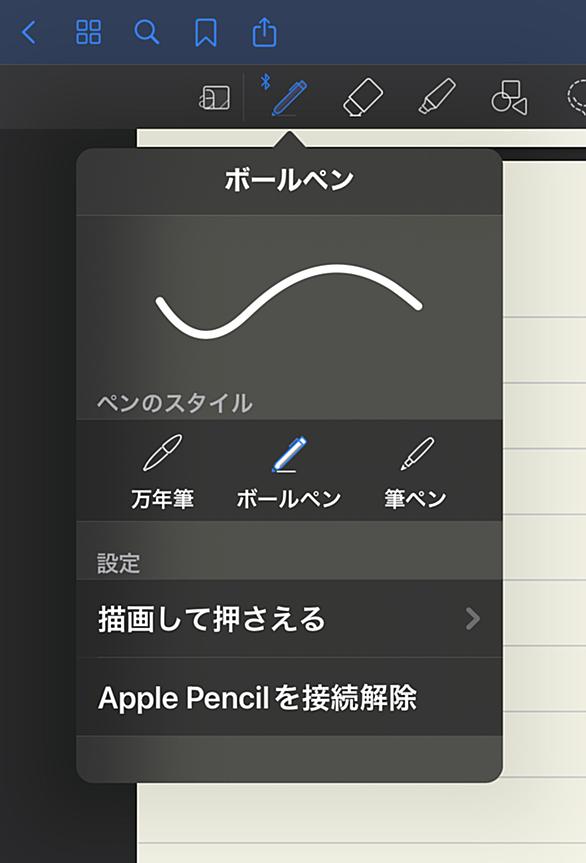
Task: Toggle the zoom window tool
Action: (x=215, y=98)
